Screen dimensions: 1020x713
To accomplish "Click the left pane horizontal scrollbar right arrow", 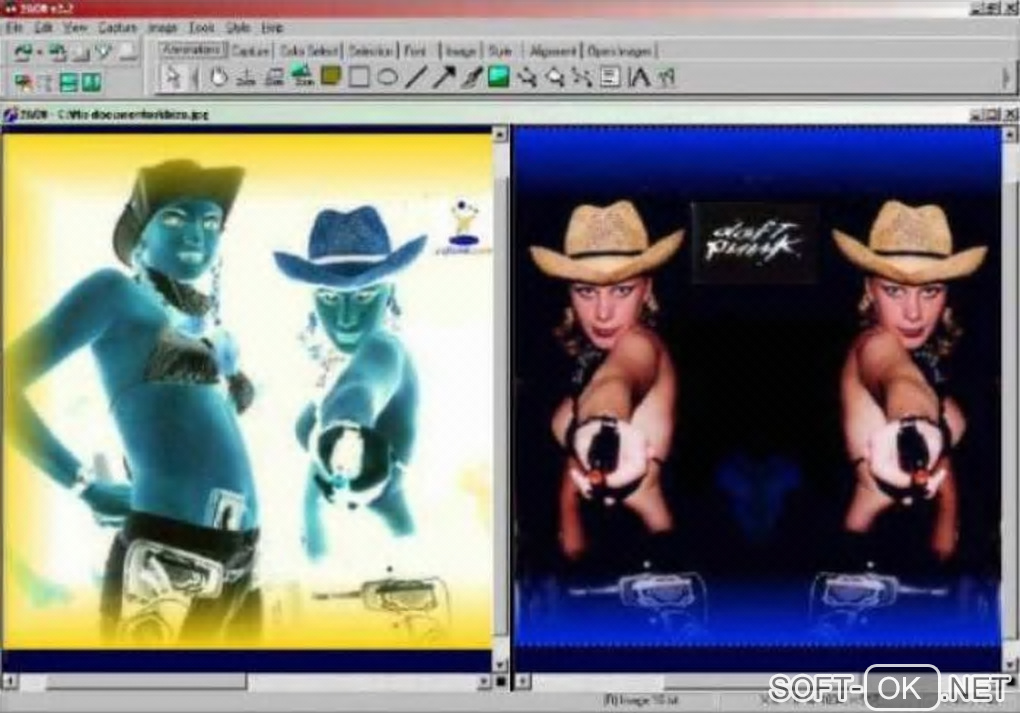I will point(483,681).
